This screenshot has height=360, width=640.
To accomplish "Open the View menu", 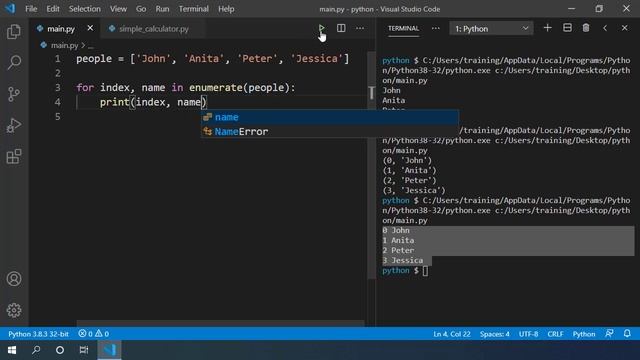I will tap(118, 9).
